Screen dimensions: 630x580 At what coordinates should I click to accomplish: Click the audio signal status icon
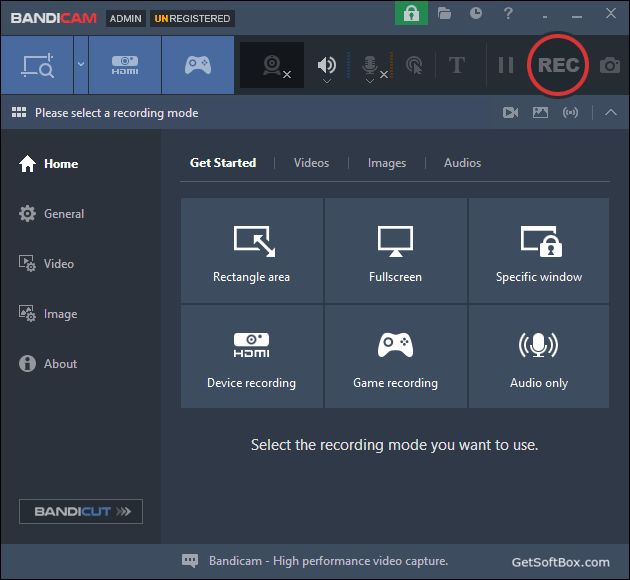coord(571,112)
